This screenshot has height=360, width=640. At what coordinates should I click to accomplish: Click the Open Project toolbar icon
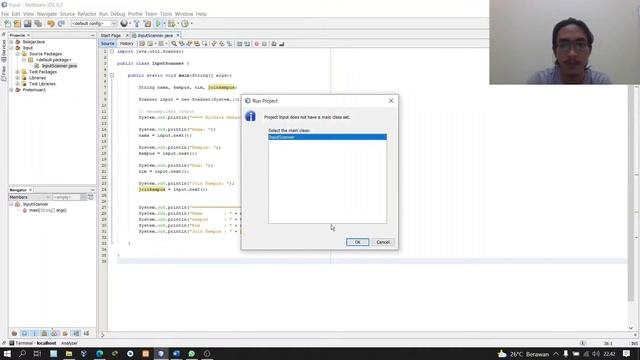pos(28,24)
